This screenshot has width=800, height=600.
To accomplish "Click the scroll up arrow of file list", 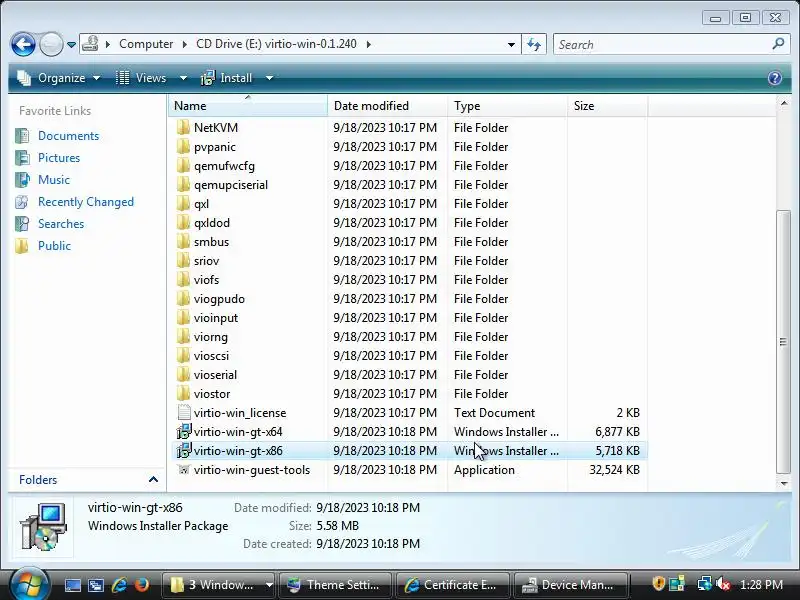I will [783, 104].
